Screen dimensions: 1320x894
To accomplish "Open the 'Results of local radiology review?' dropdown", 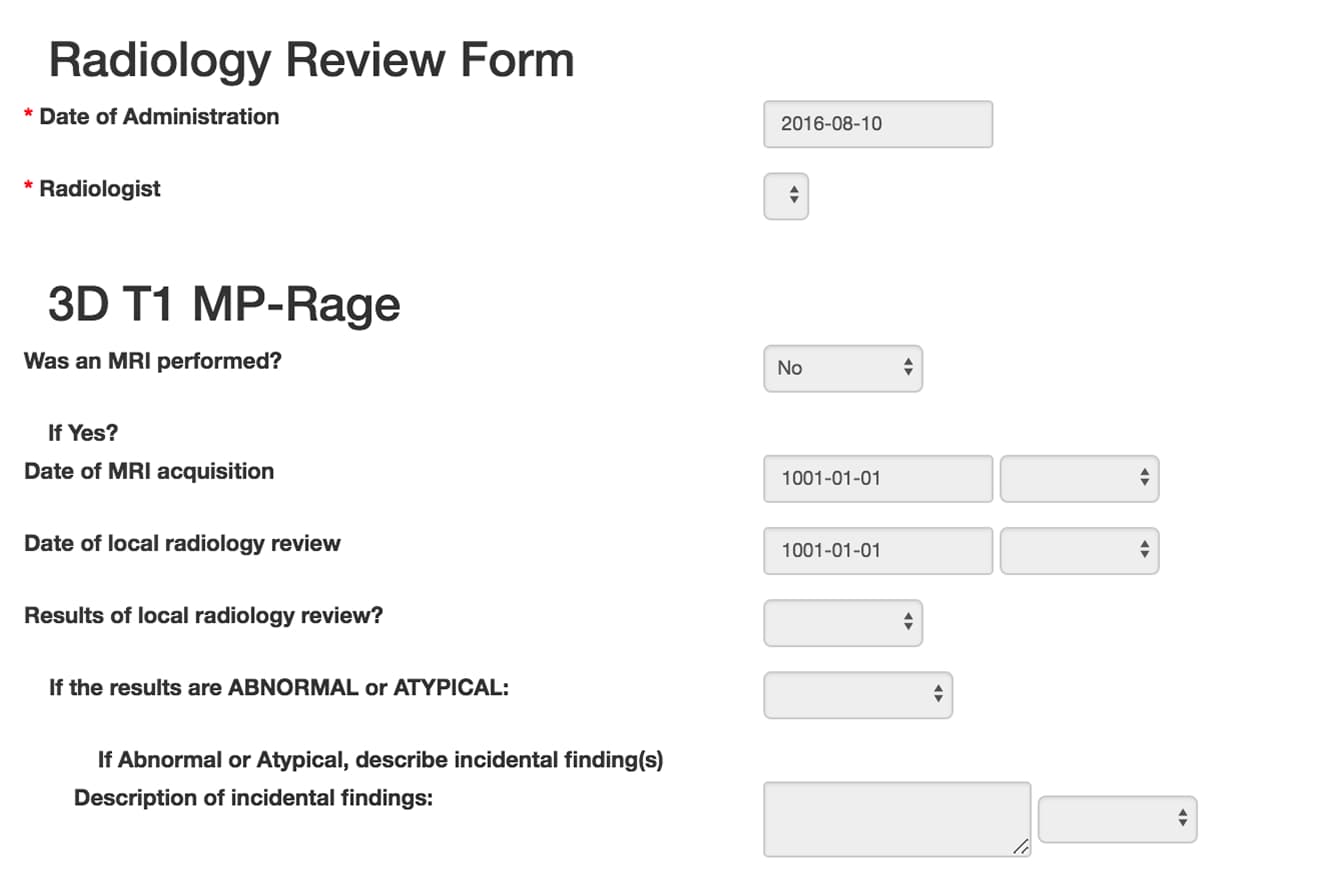I will coord(842,622).
